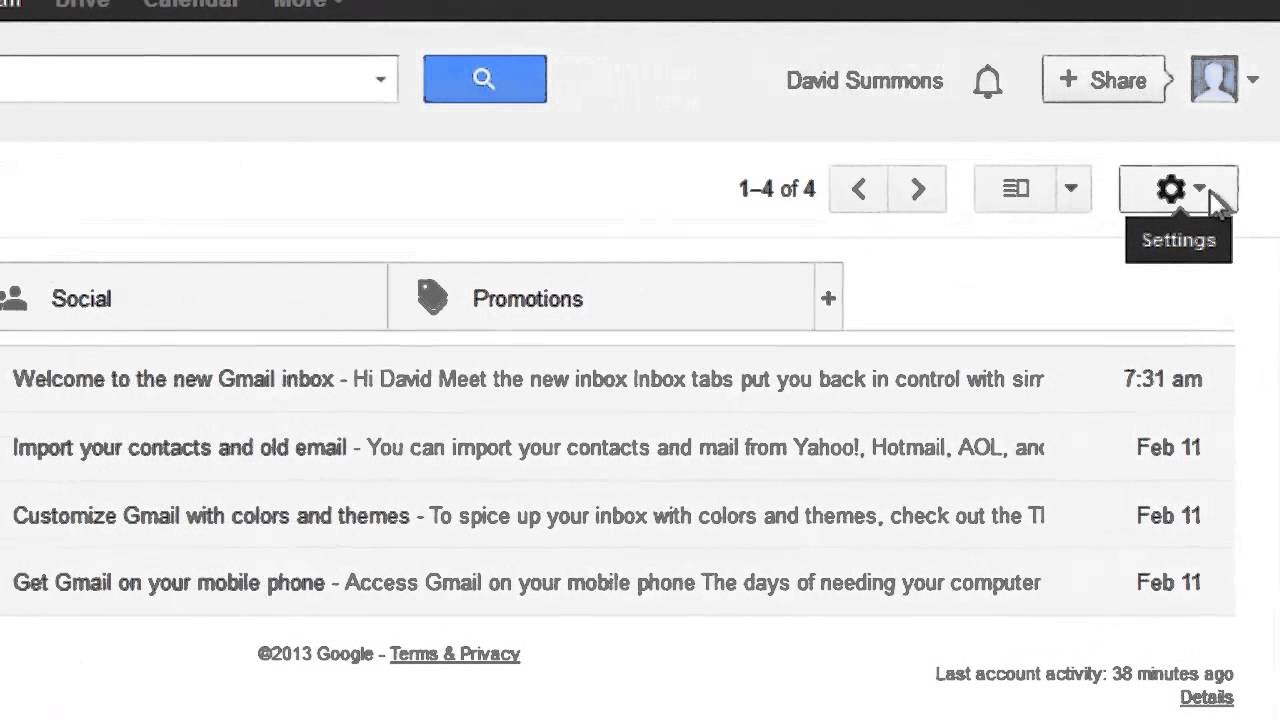This screenshot has width=1280, height=720.
Task: Go to older messages with right arrow
Action: (x=917, y=189)
